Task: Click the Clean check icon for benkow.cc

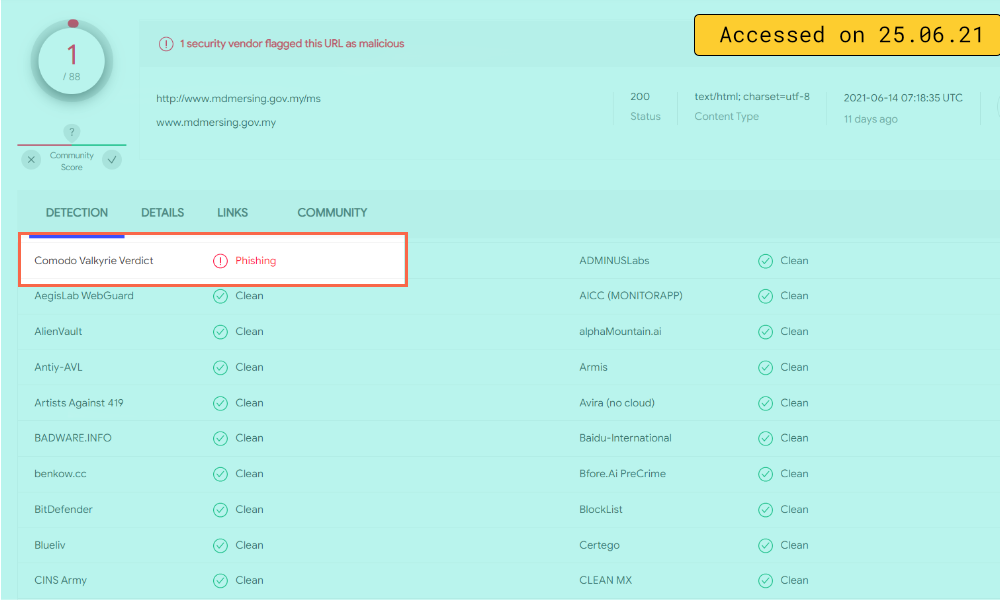Action: click(x=220, y=474)
